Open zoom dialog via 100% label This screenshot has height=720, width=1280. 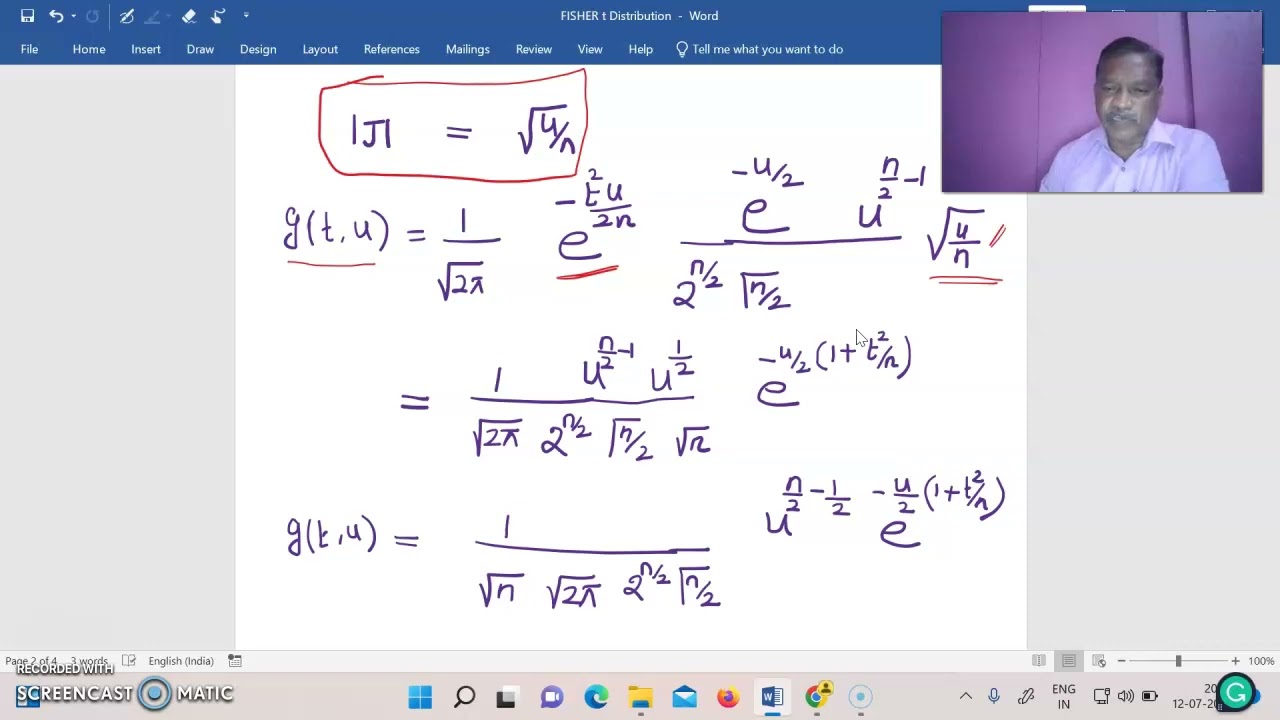pyautogui.click(x=1261, y=661)
